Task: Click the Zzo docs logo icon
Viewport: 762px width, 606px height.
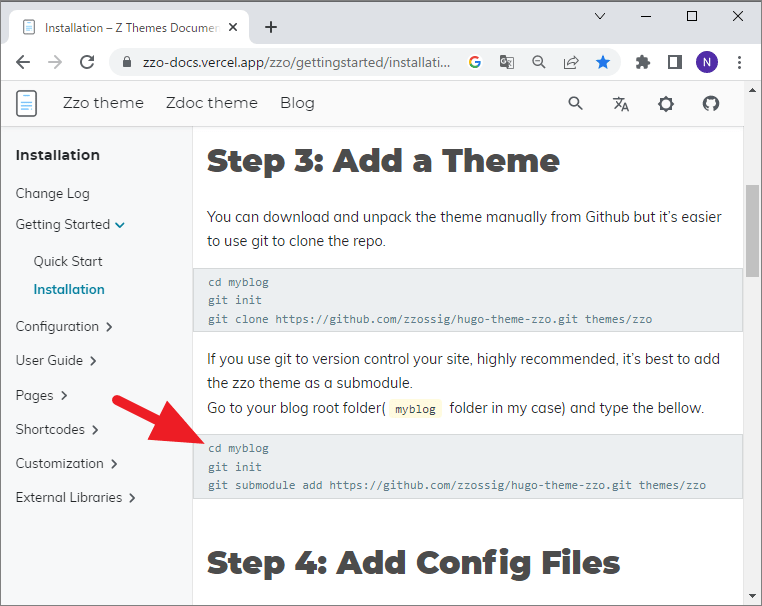Action: tap(27, 103)
